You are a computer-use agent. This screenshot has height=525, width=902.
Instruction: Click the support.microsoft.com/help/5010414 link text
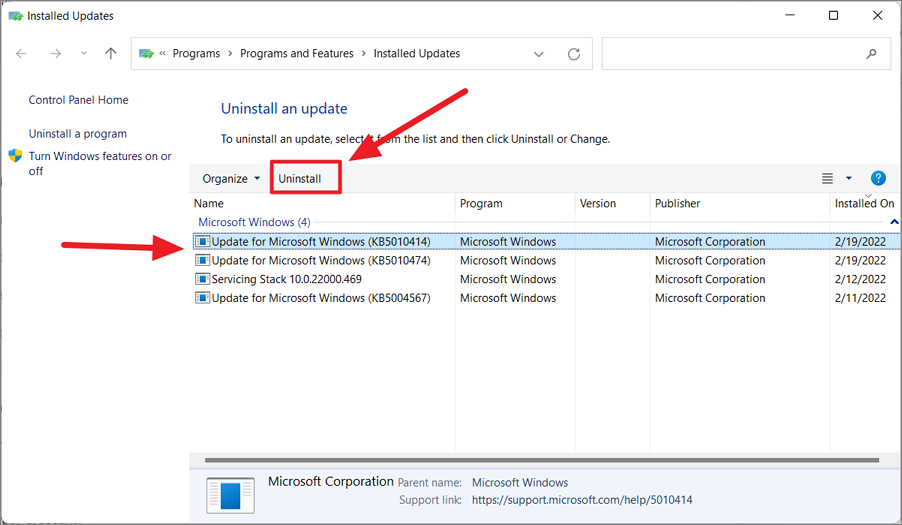pyautogui.click(x=582, y=500)
